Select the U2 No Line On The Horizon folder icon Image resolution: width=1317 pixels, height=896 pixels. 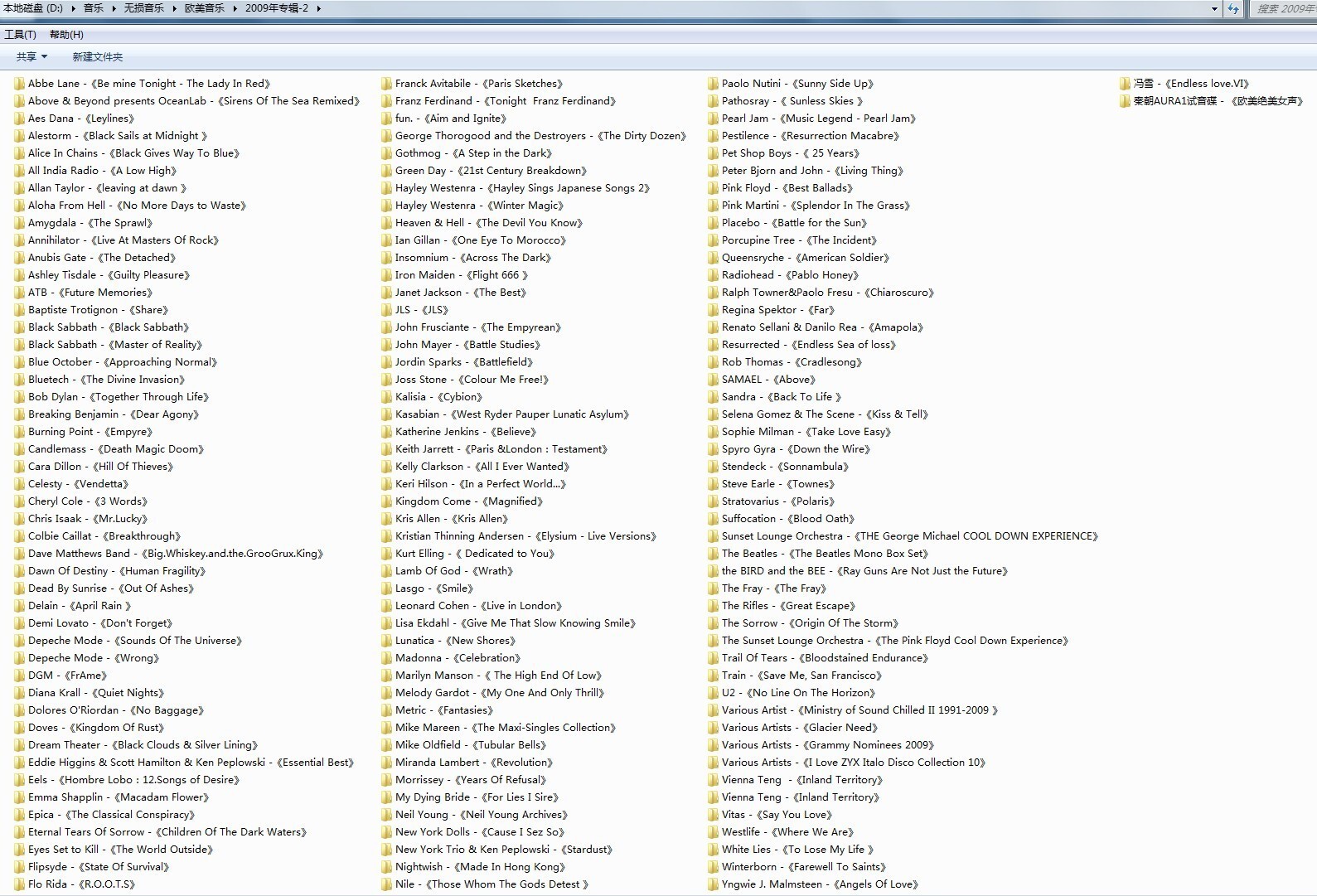[x=714, y=693]
